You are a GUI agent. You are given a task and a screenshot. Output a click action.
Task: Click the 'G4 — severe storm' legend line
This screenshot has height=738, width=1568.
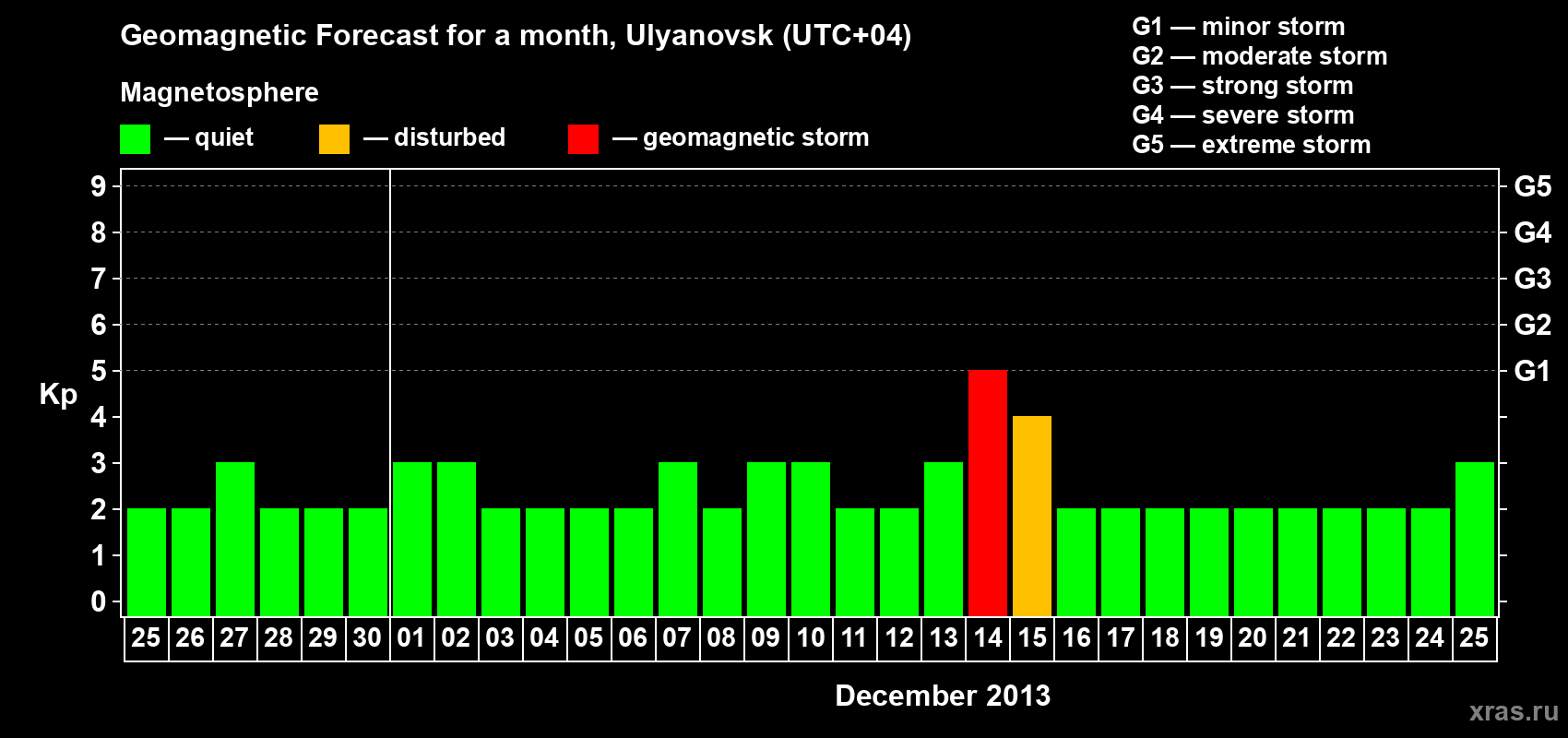coord(1243,115)
